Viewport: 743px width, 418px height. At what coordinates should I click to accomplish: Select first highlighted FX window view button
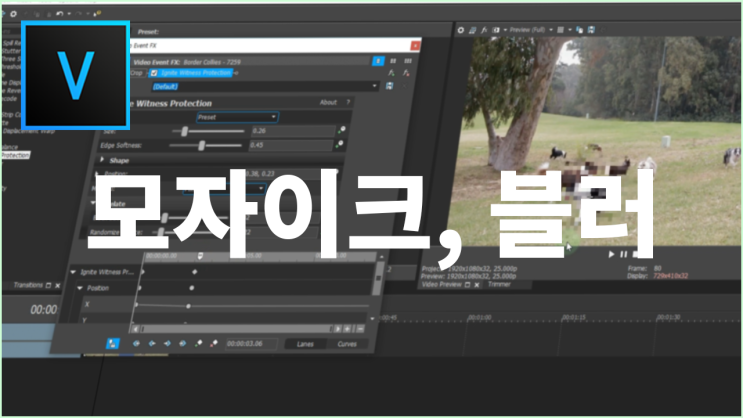click(x=378, y=61)
